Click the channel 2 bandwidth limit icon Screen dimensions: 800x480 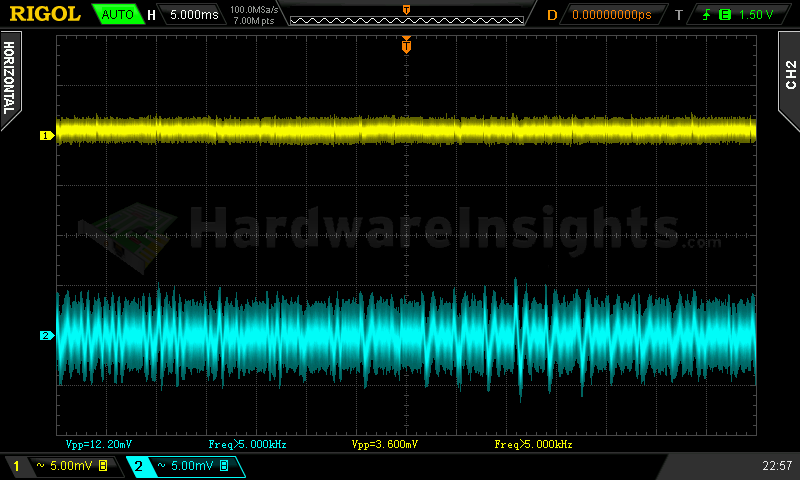(224, 466)
